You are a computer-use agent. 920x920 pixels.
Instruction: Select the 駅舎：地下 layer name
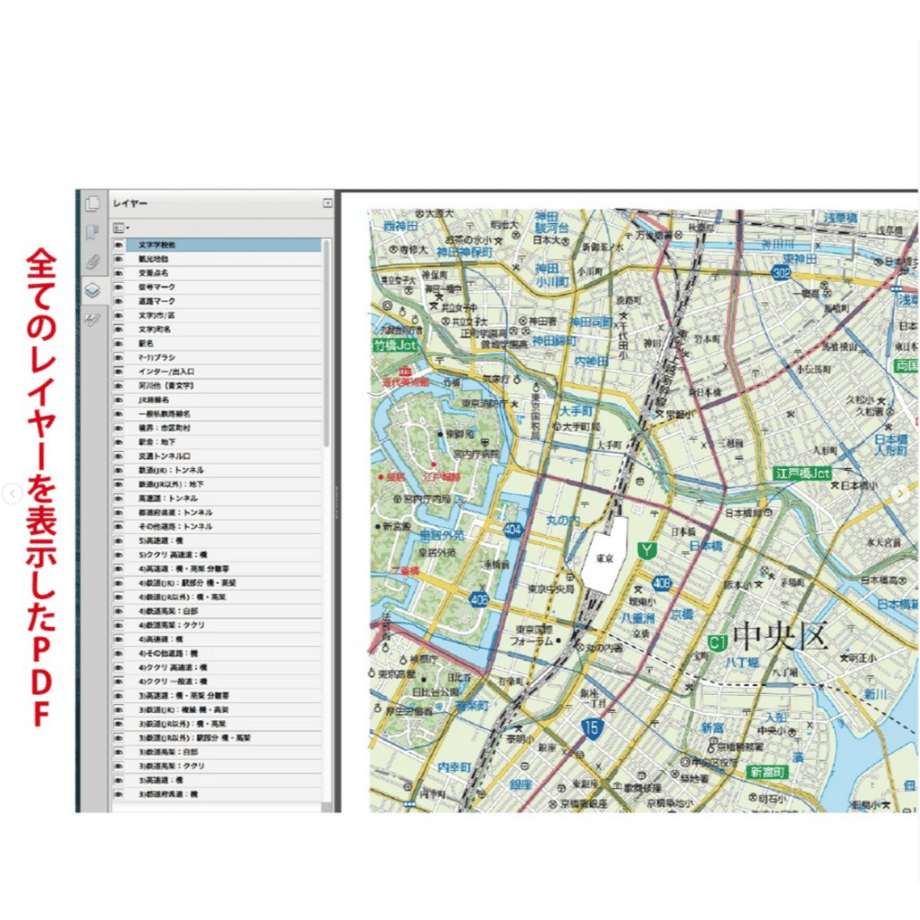pyautogui.click(x=157, y=442)
